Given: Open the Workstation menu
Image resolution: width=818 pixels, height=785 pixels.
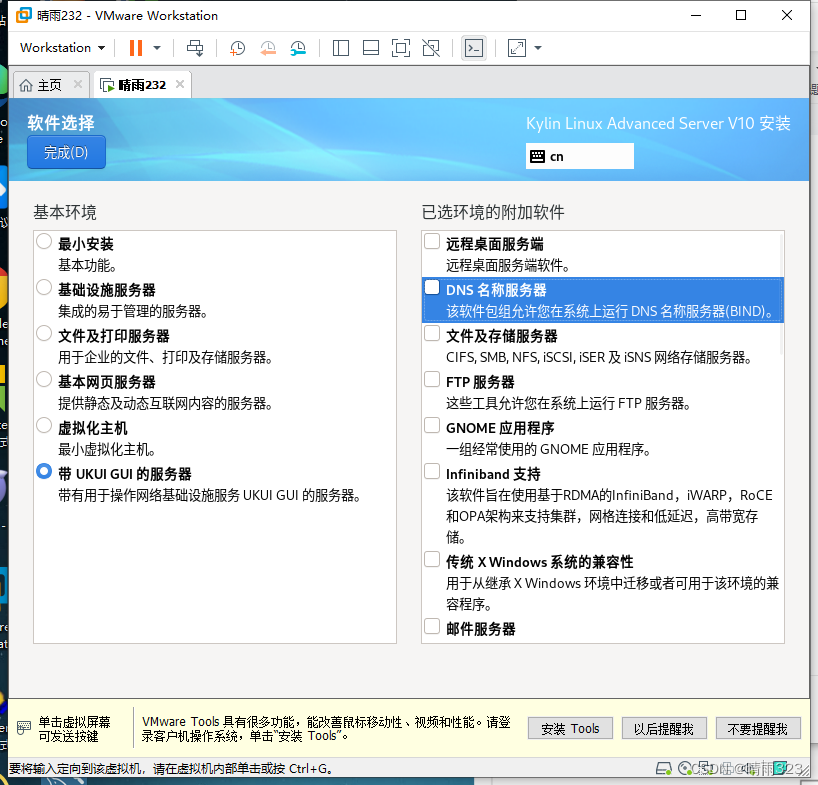Looking at the screenshot, I should point(62,47).
